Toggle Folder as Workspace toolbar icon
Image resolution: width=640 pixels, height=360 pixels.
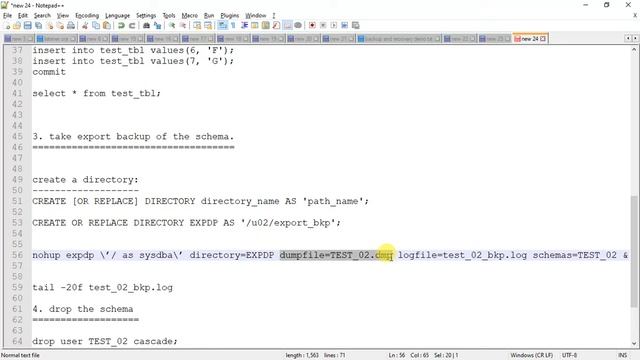pyautogui.click(x=287, y=25)
